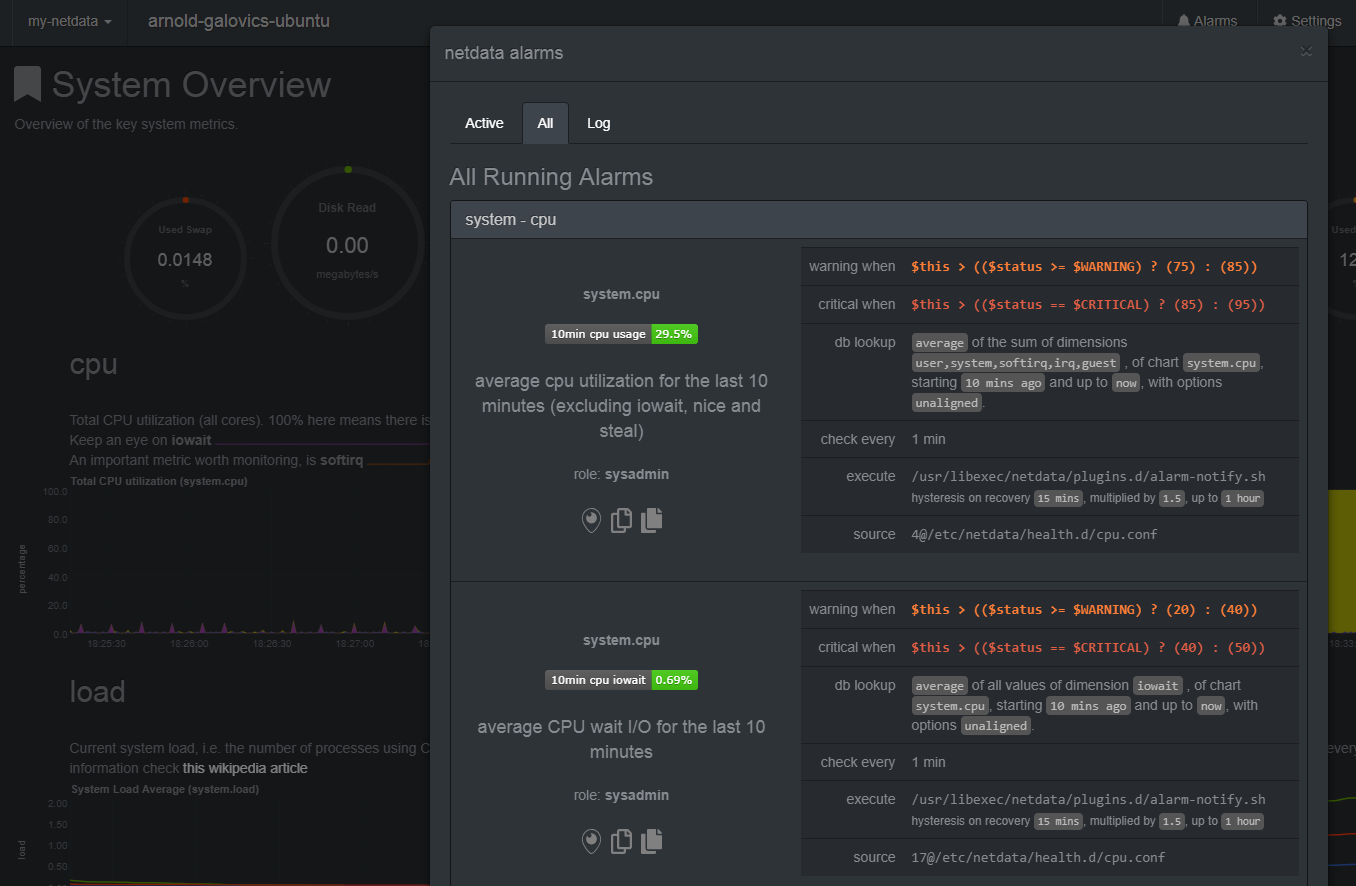Open the 'this wikipedia article' link
The image size is (1356, 886).
[245, 768]
